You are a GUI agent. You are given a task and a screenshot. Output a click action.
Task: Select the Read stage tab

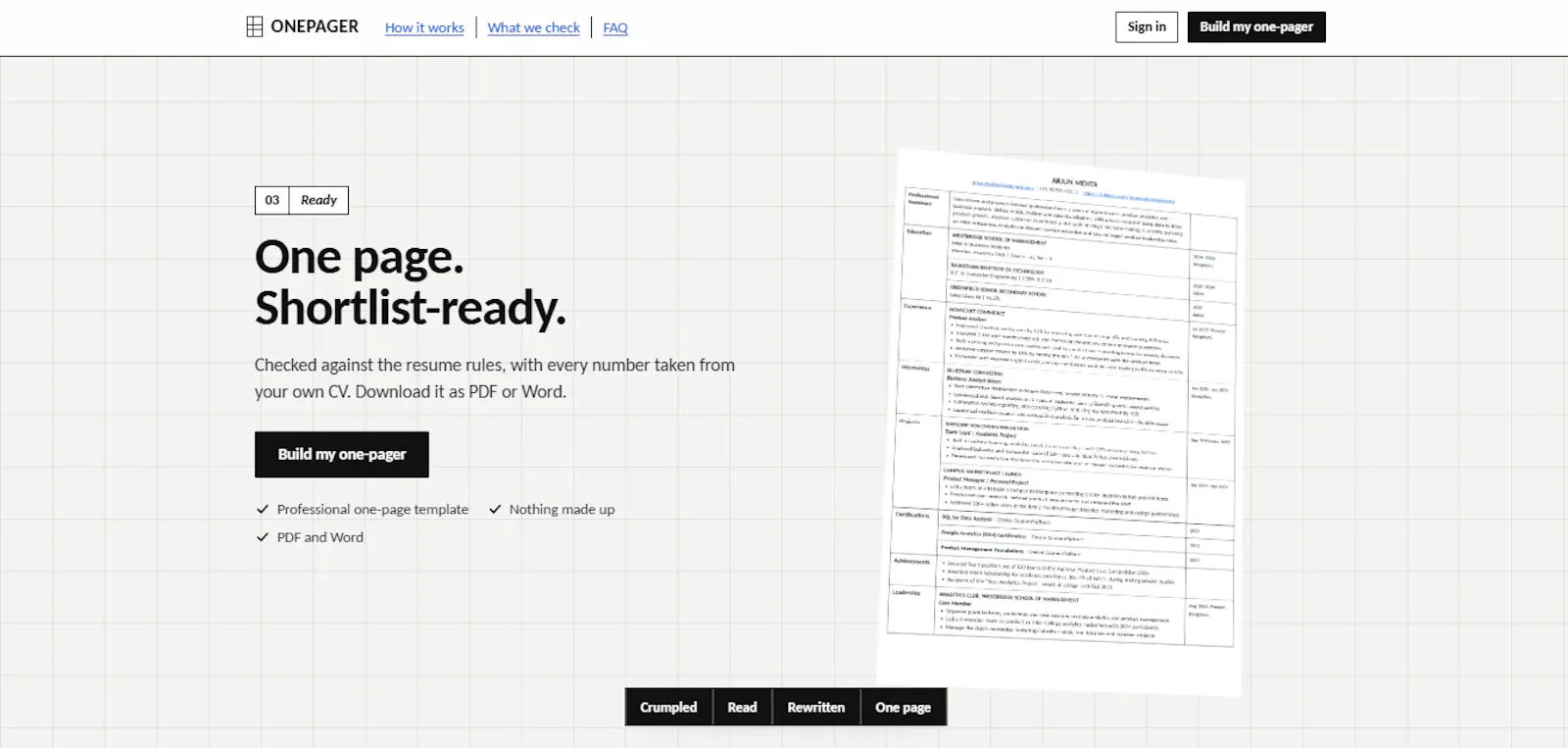point(742,707)
